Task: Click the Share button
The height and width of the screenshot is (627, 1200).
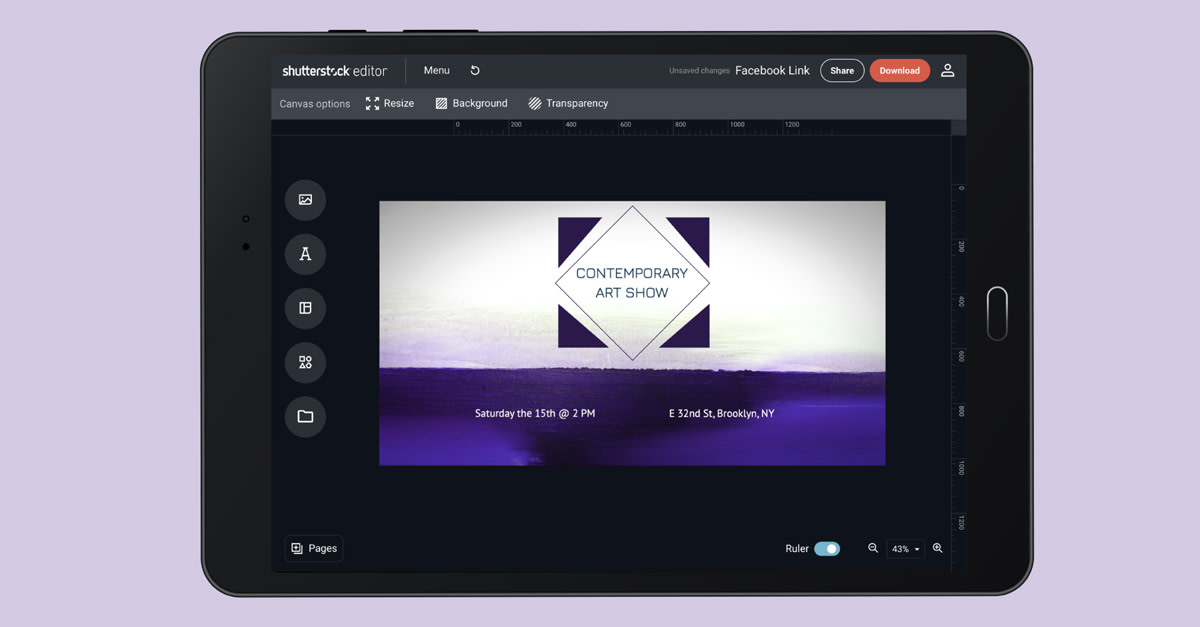Action: 841,70
